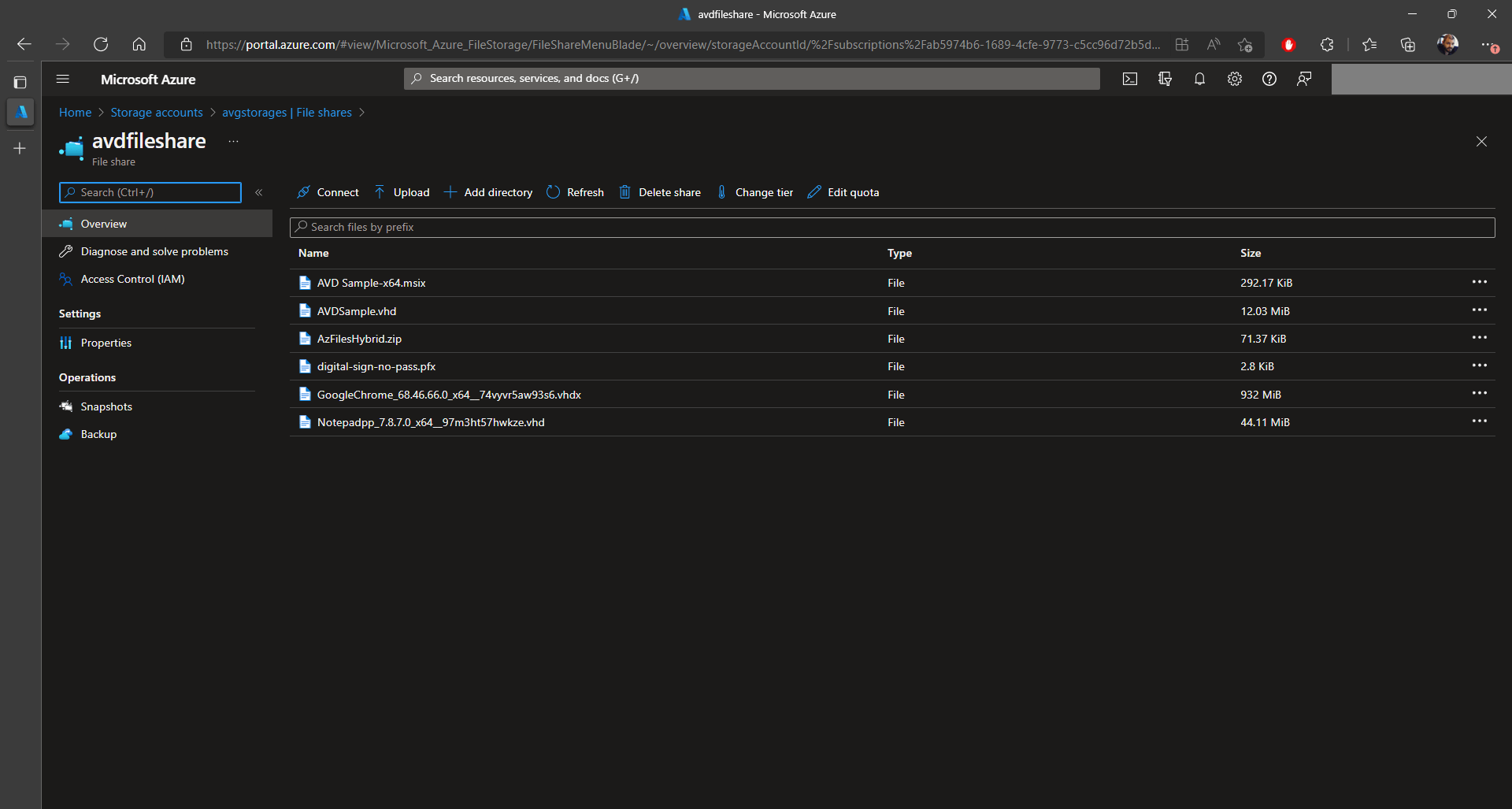The height and width of the screenshot is (809, 1512).
Task: Close the avdfileshare blade
Action: pyautogui.click(x=1481, y=142)
